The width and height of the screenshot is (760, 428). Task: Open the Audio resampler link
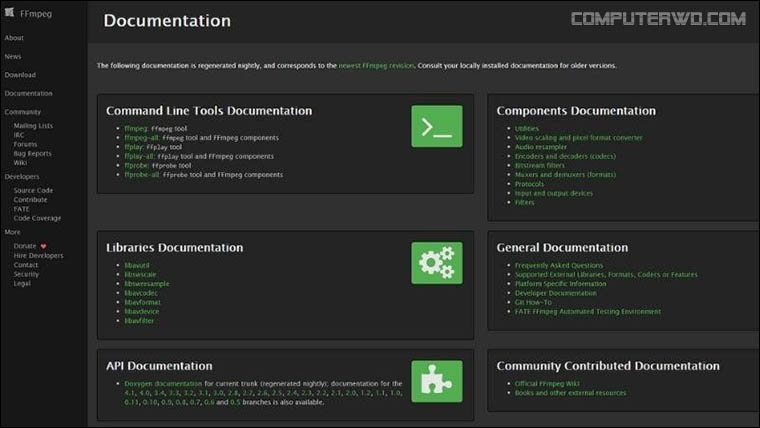(540, 147)
